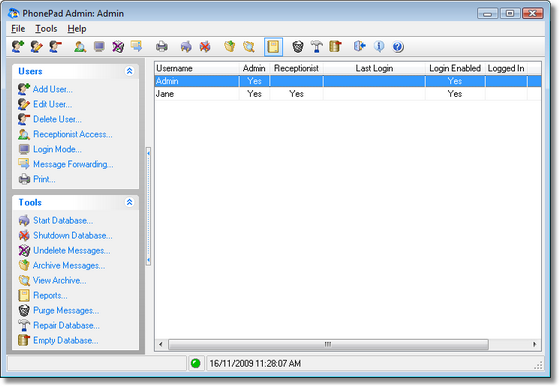Click the highlighted Reports toolbar icon
This screenshot has width=560, height=387.
coord(273,47)
